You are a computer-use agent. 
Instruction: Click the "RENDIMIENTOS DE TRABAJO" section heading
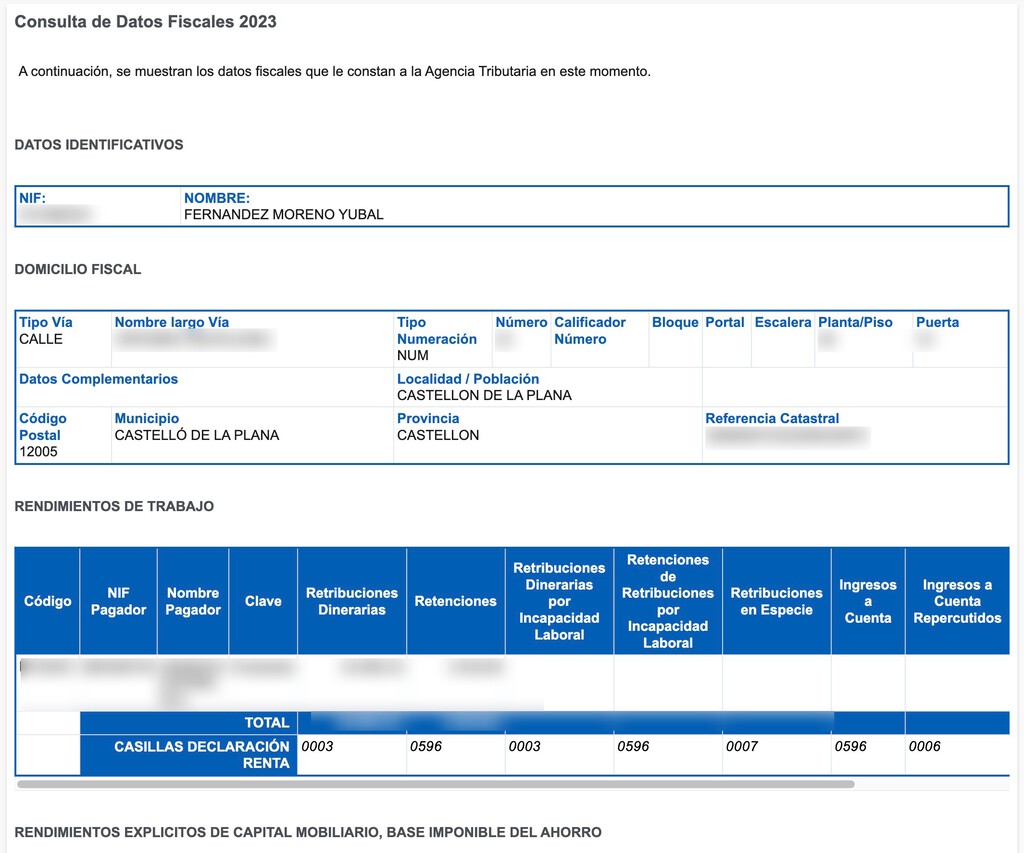[x=114, y=506]
